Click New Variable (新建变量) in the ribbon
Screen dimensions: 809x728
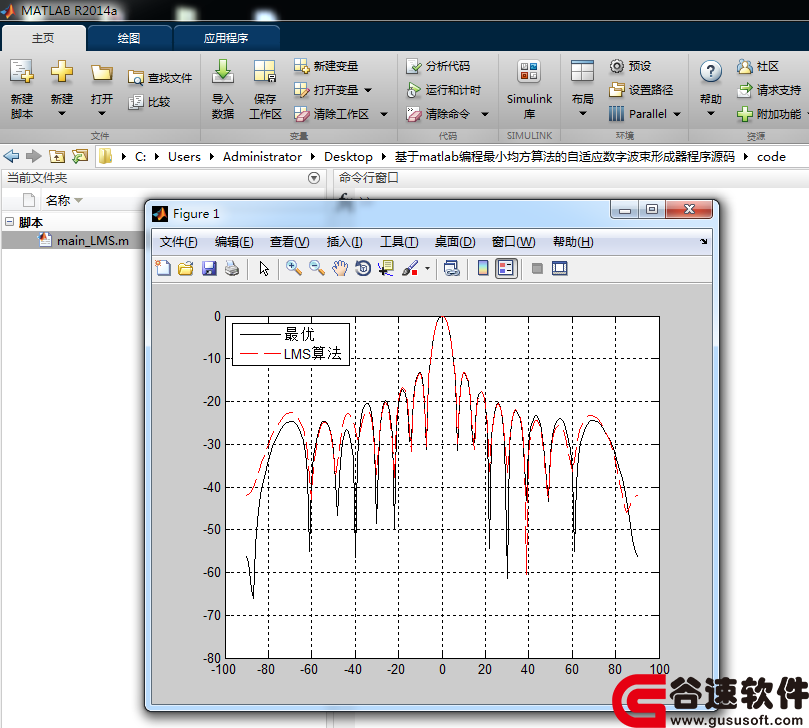(326, 66)
